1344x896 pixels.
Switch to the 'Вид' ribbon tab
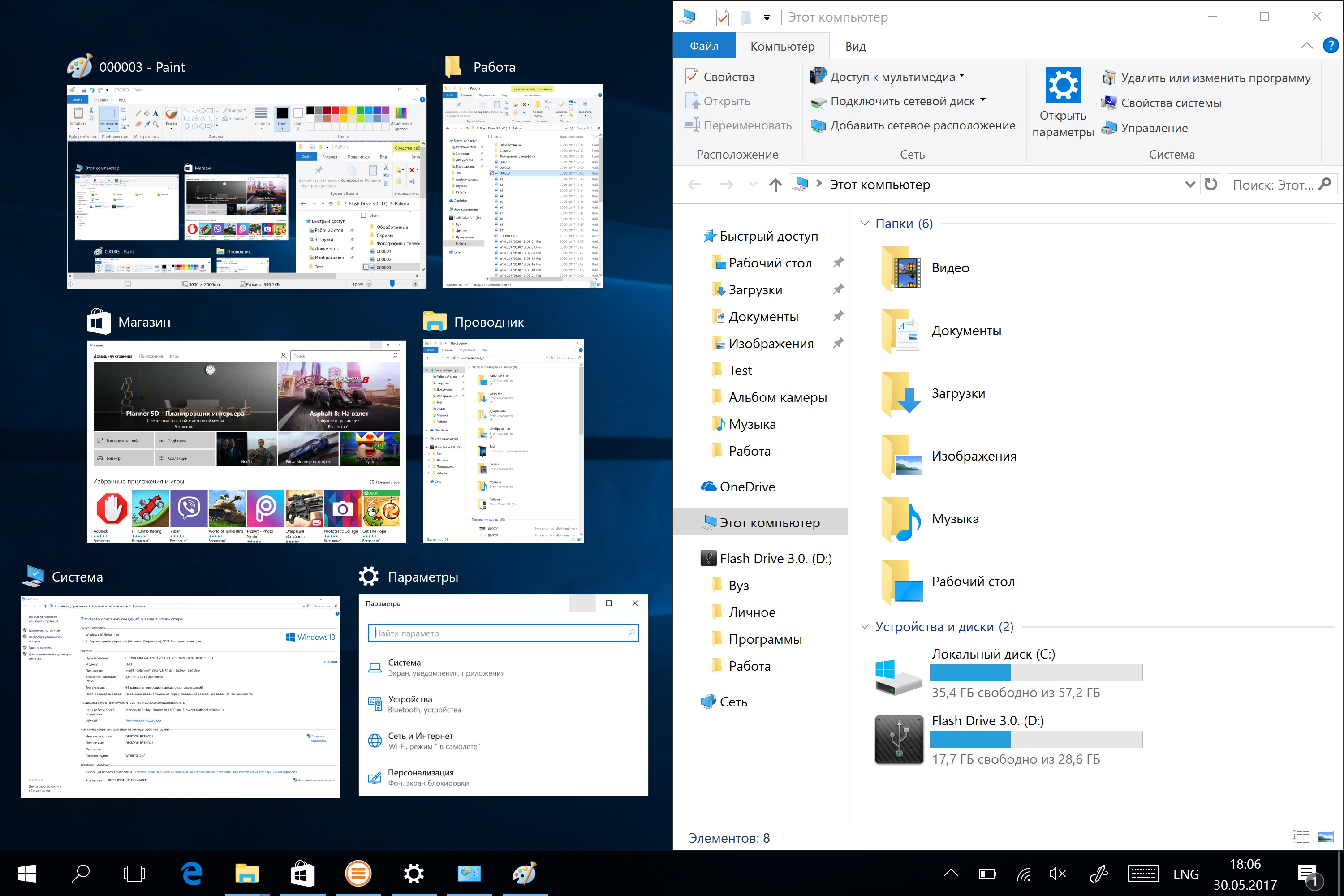(855, 46)
